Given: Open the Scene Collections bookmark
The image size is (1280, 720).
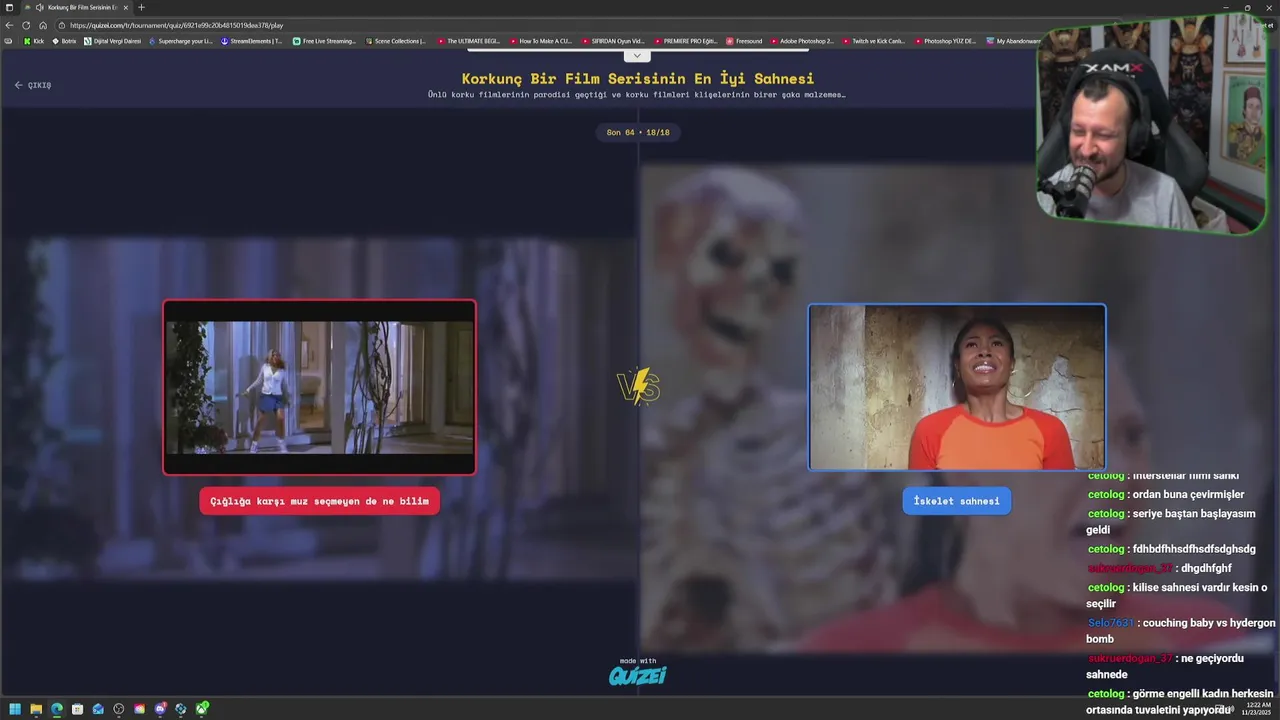Looking at the screenshot, I should click(x=396, y=41).
